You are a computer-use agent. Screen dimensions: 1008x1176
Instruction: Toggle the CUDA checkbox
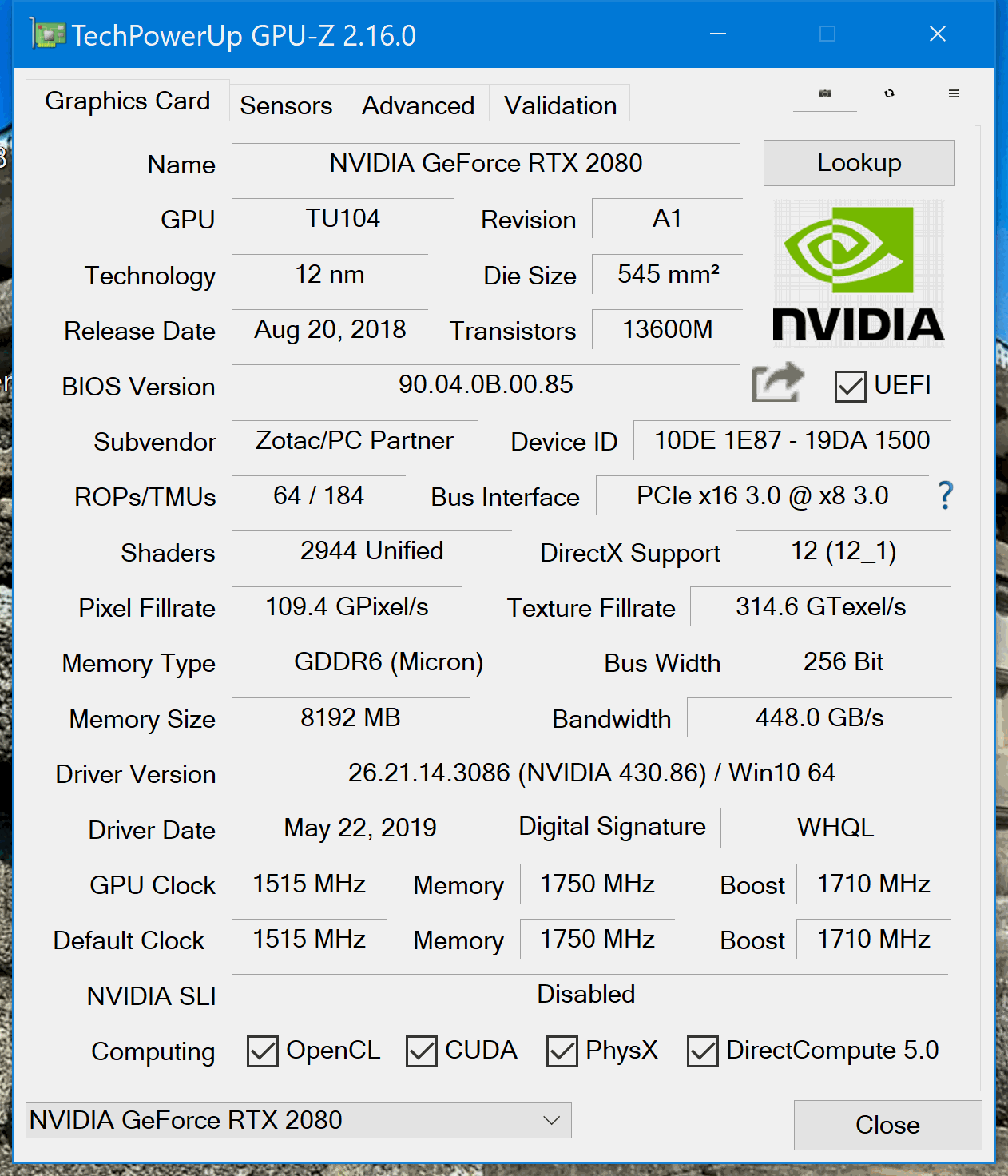coord(422,1051)
